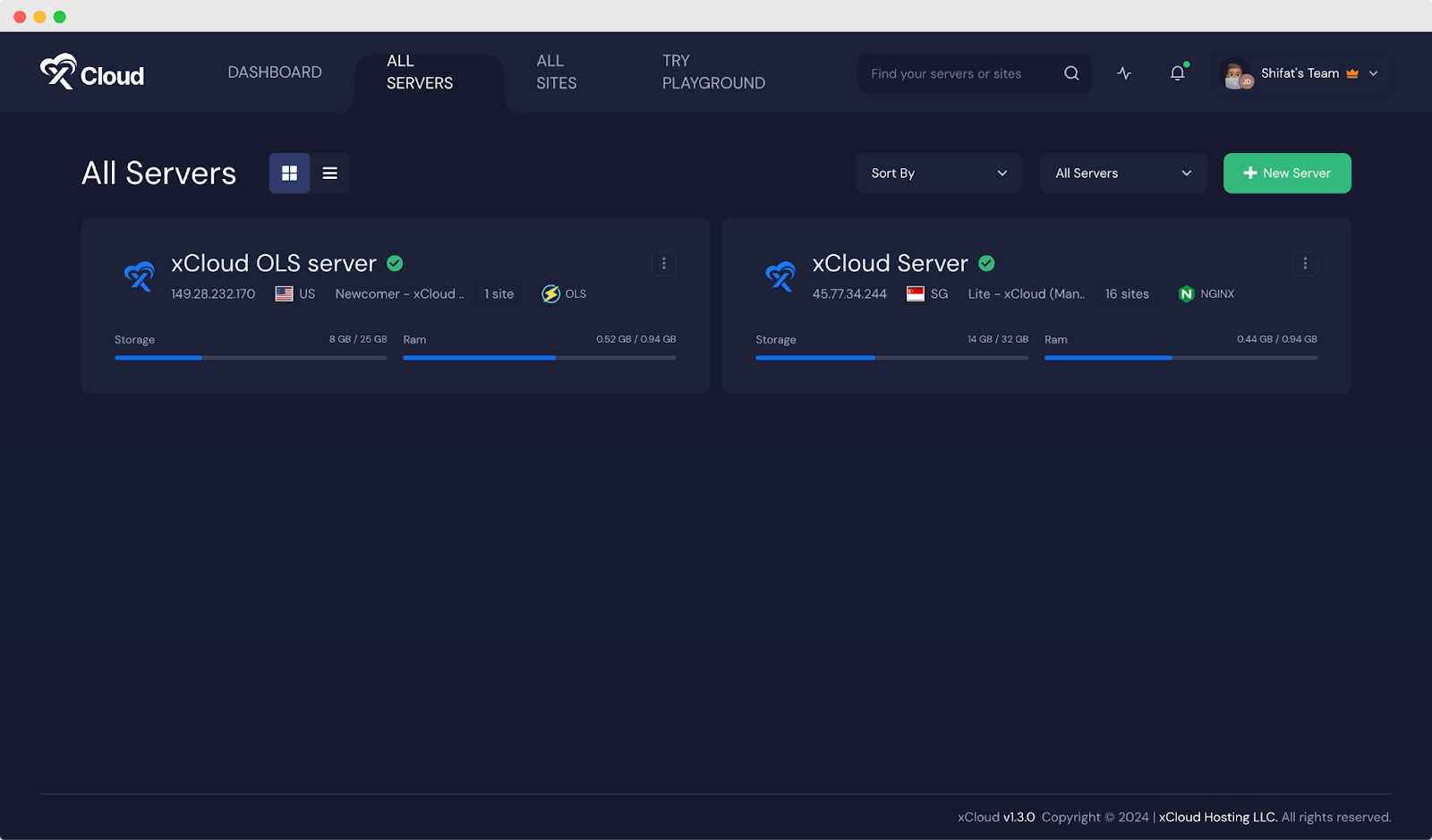Click the search magnifier icon
The height and width of the screenshot is (840, 1432).
pos(1070,73)
